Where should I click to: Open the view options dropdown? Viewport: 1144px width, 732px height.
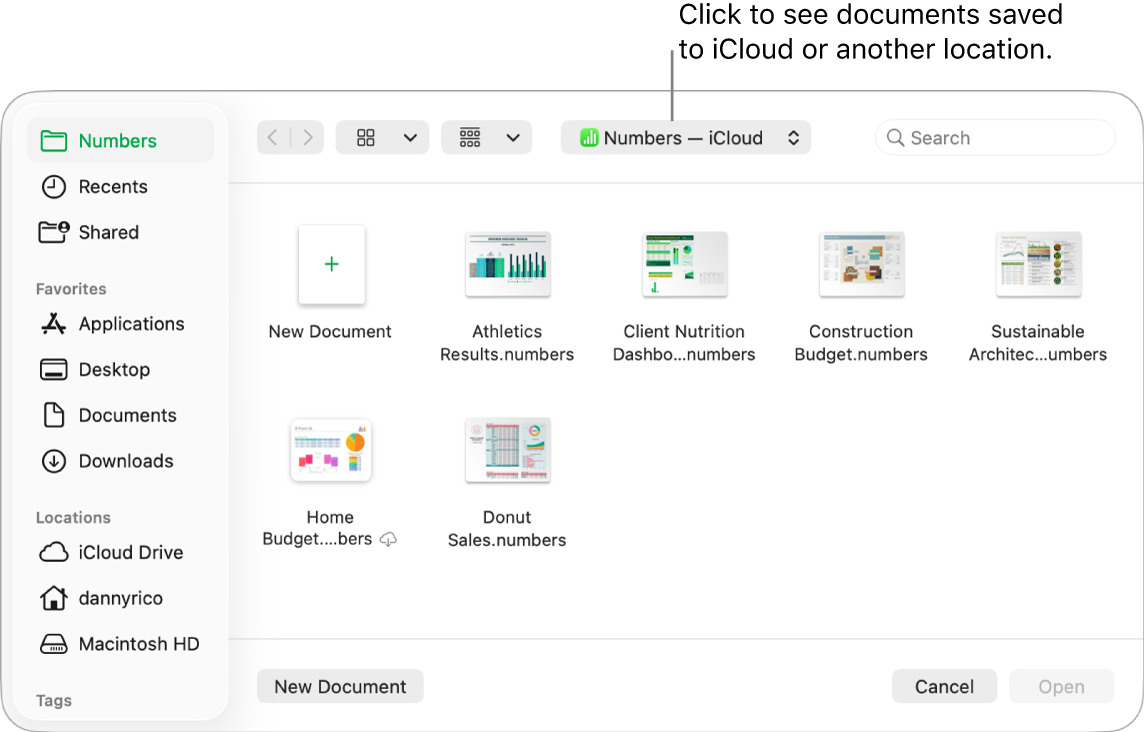(382, 137)
